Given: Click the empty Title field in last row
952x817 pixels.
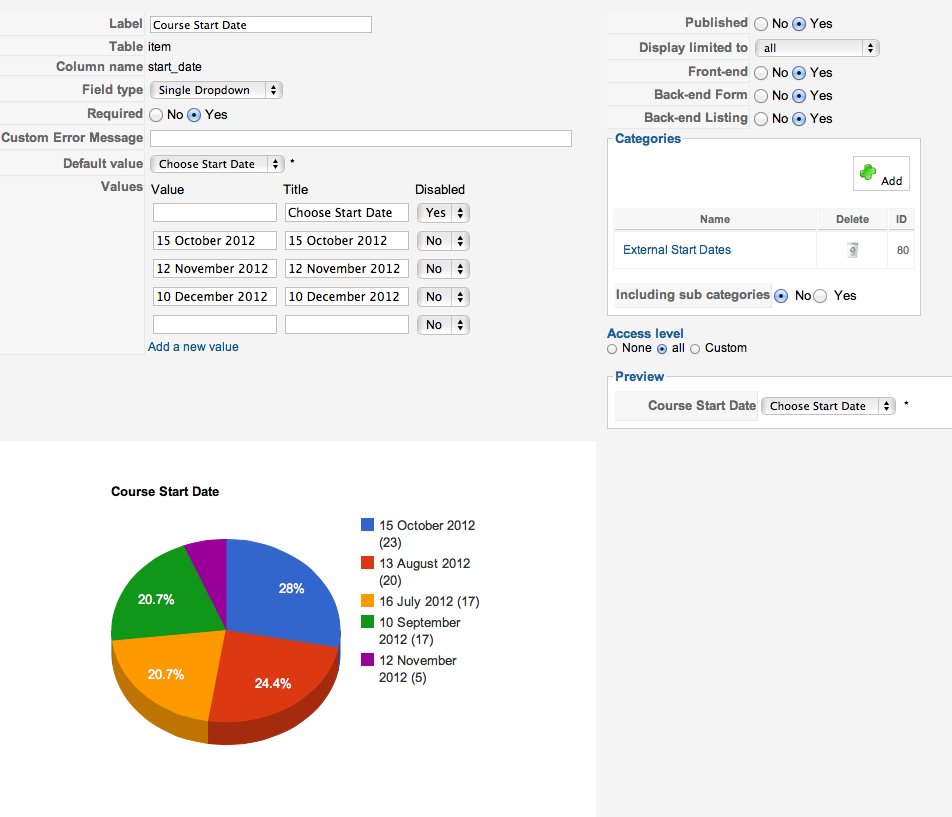Looking at the screenshot, I should click(x=347, y=324).
